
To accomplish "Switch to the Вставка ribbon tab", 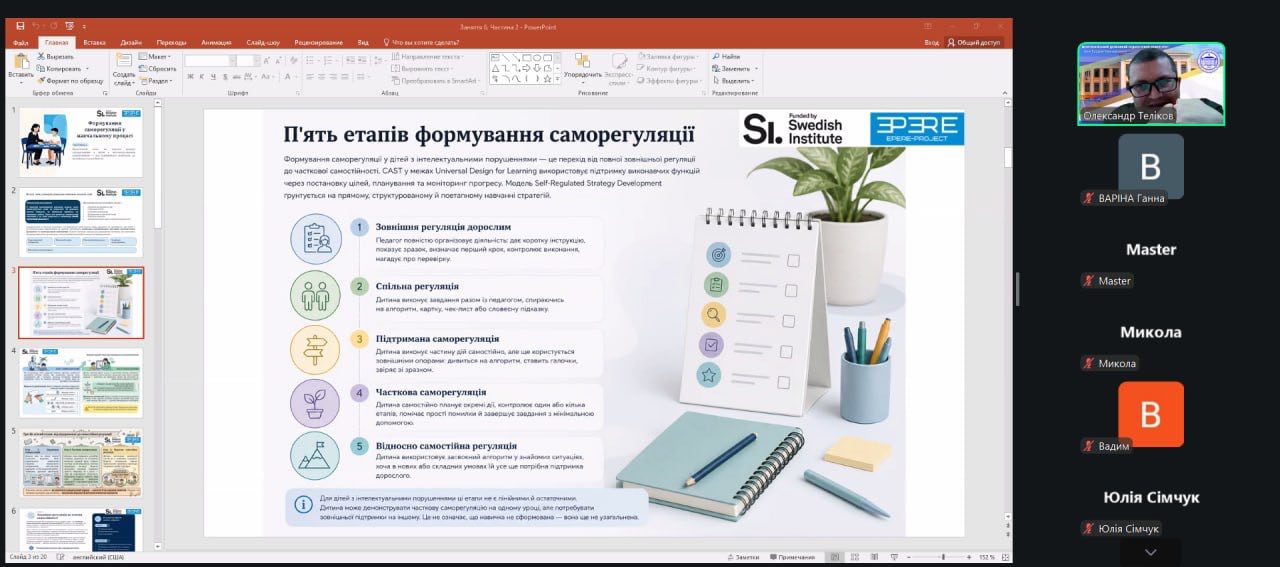I will click(x=94, y=43).
